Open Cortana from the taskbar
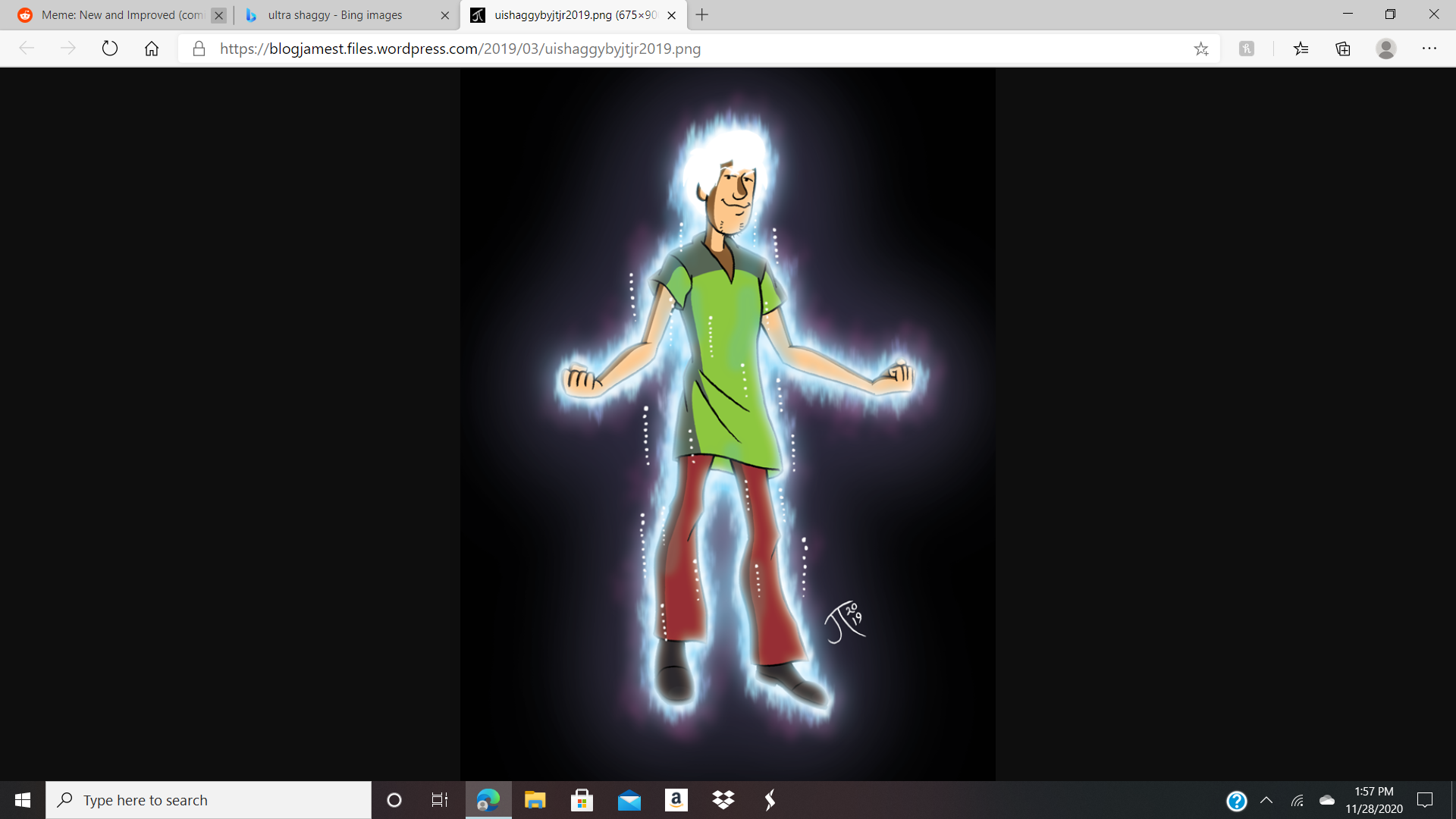The height and width of the screenshot is (819, 1456). coord(394,800)
